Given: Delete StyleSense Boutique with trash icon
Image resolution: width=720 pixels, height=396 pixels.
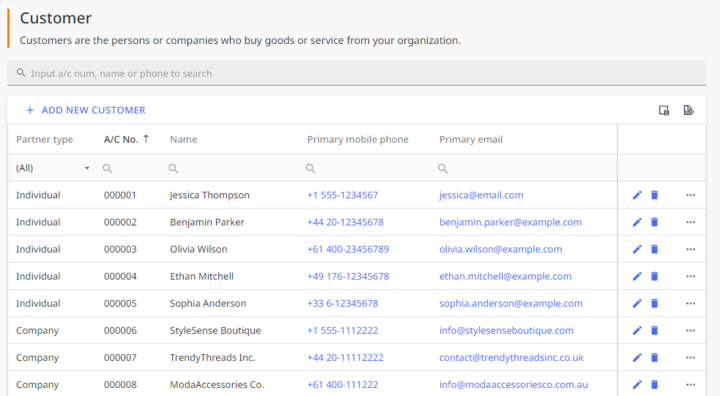Looking at the screenshot, I should (655, 331).
